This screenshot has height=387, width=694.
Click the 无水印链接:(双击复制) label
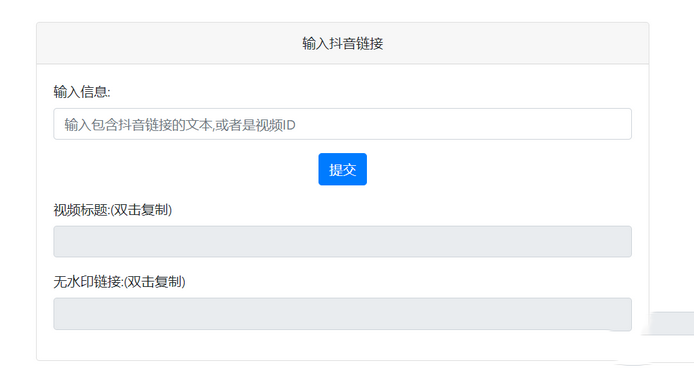(x=120, y=282)
